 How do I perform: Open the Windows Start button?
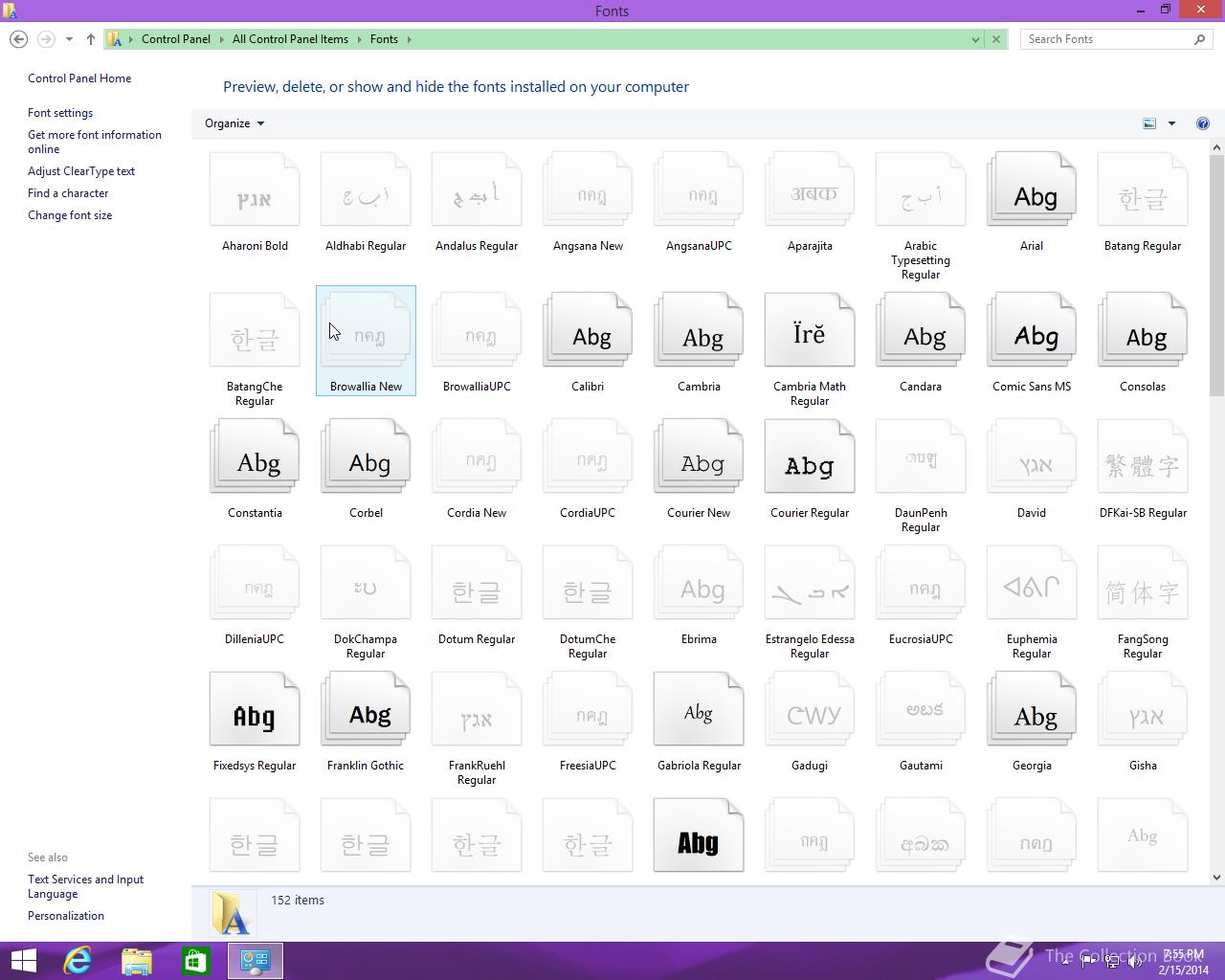coord(23,961)
